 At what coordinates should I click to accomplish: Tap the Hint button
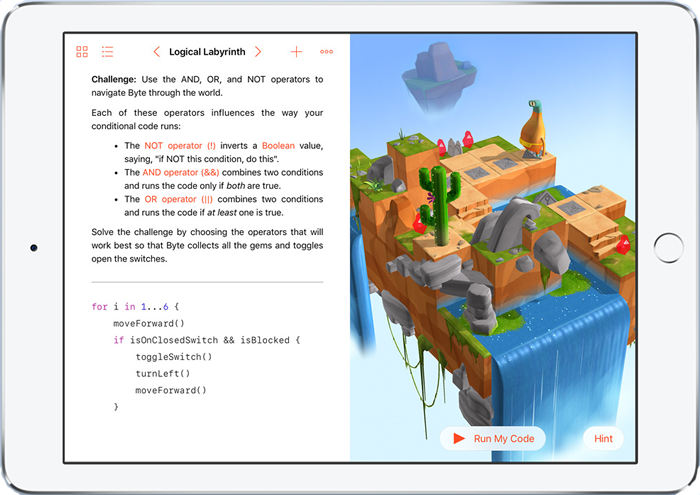pyautogui.click(x=603, y=438)
